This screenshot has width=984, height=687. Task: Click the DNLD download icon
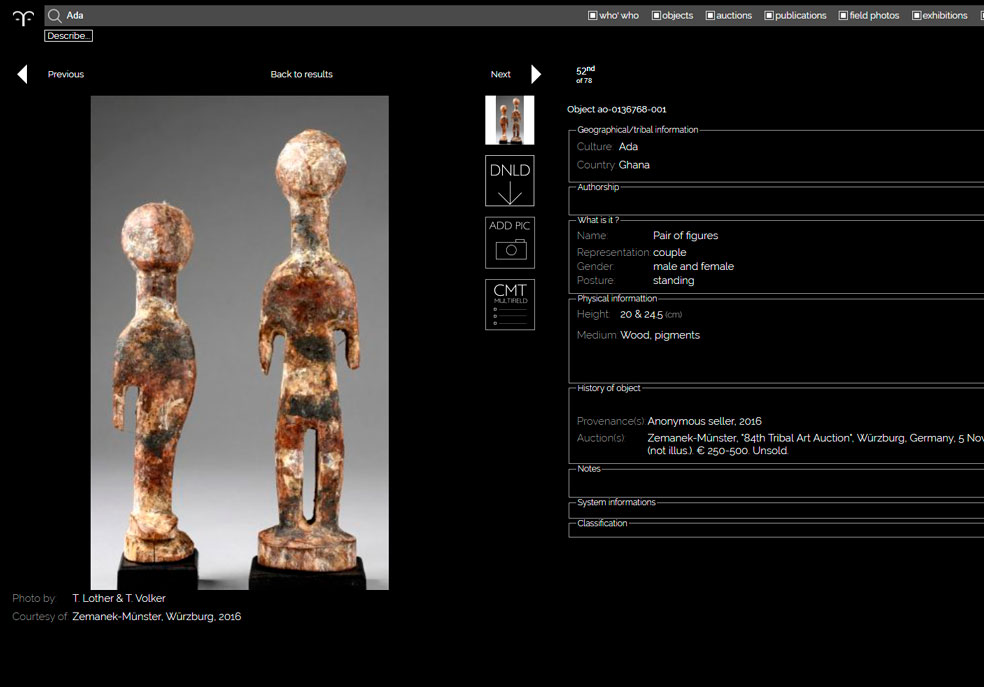(510, 181)
